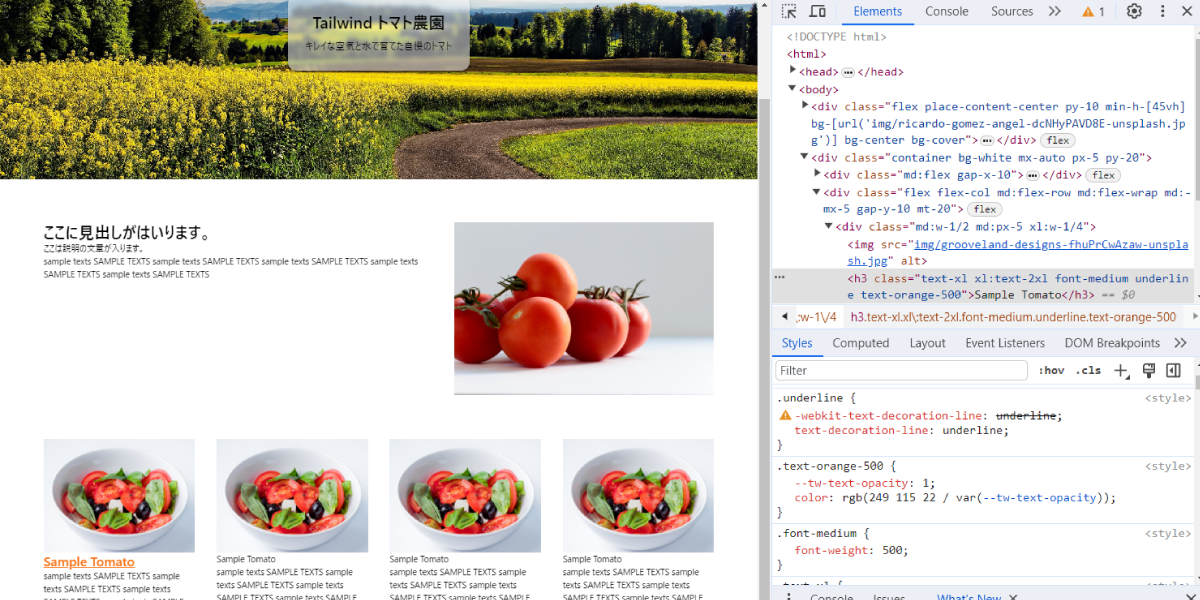
Task: Open the Computed styles tab
Action: point(861,343)
